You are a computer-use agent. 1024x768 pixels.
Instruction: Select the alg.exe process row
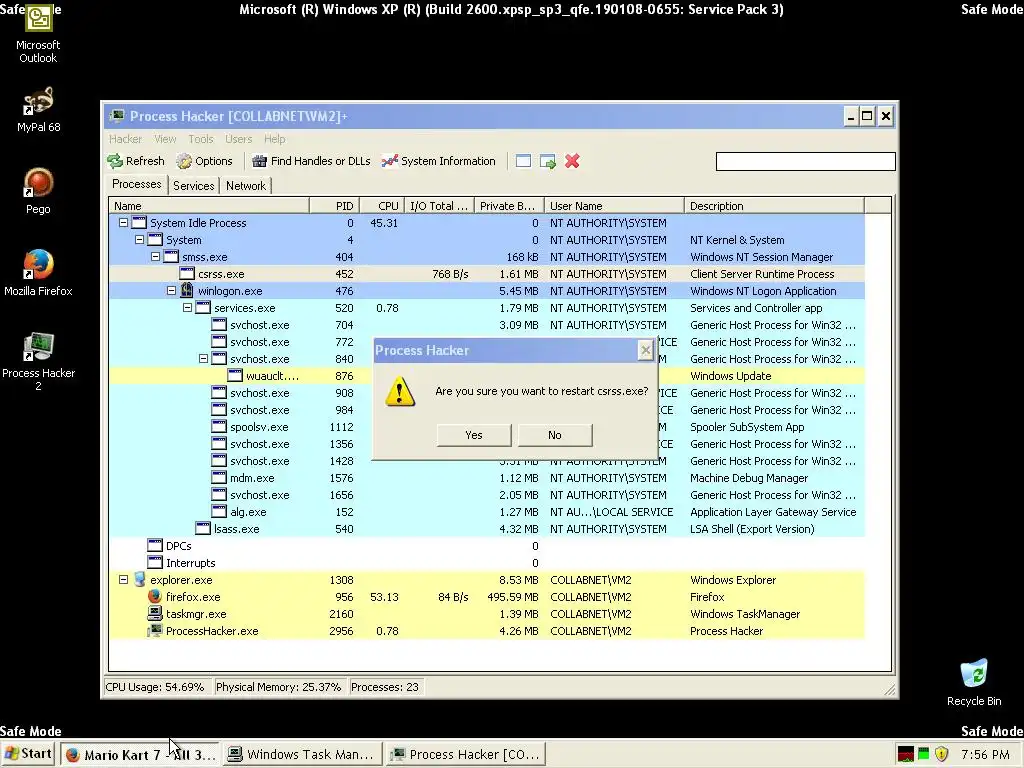tap(487, 512)
